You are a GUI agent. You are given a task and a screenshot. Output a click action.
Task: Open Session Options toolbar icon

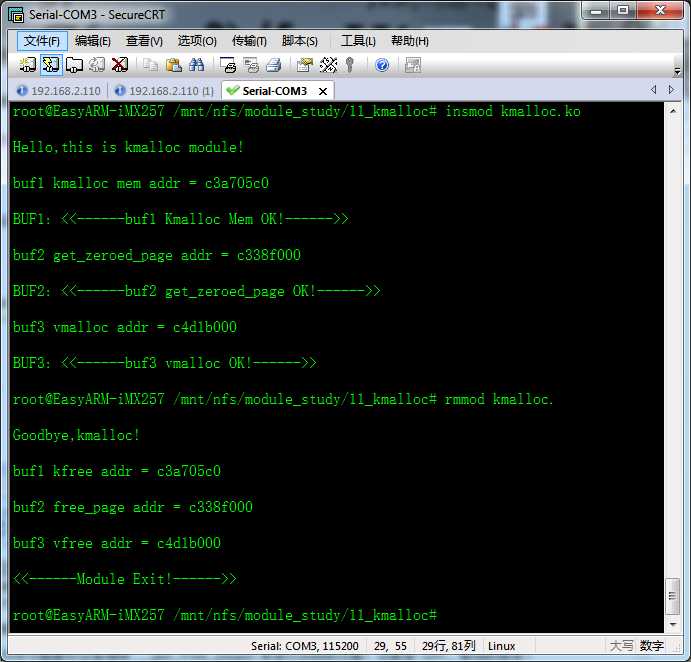tap(305, 65)
